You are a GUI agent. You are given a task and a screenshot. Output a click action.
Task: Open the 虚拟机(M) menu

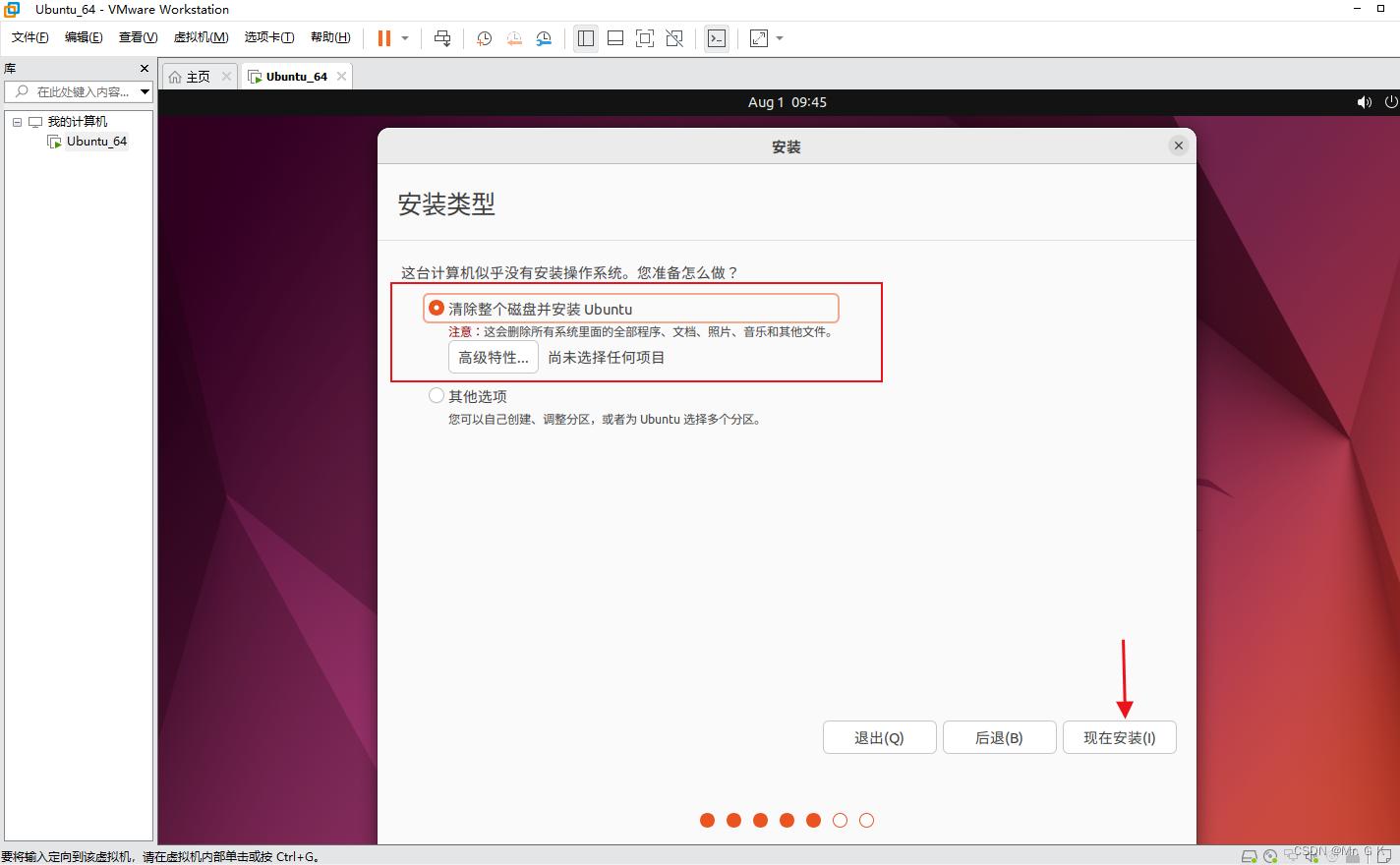(x=200, y=37)
